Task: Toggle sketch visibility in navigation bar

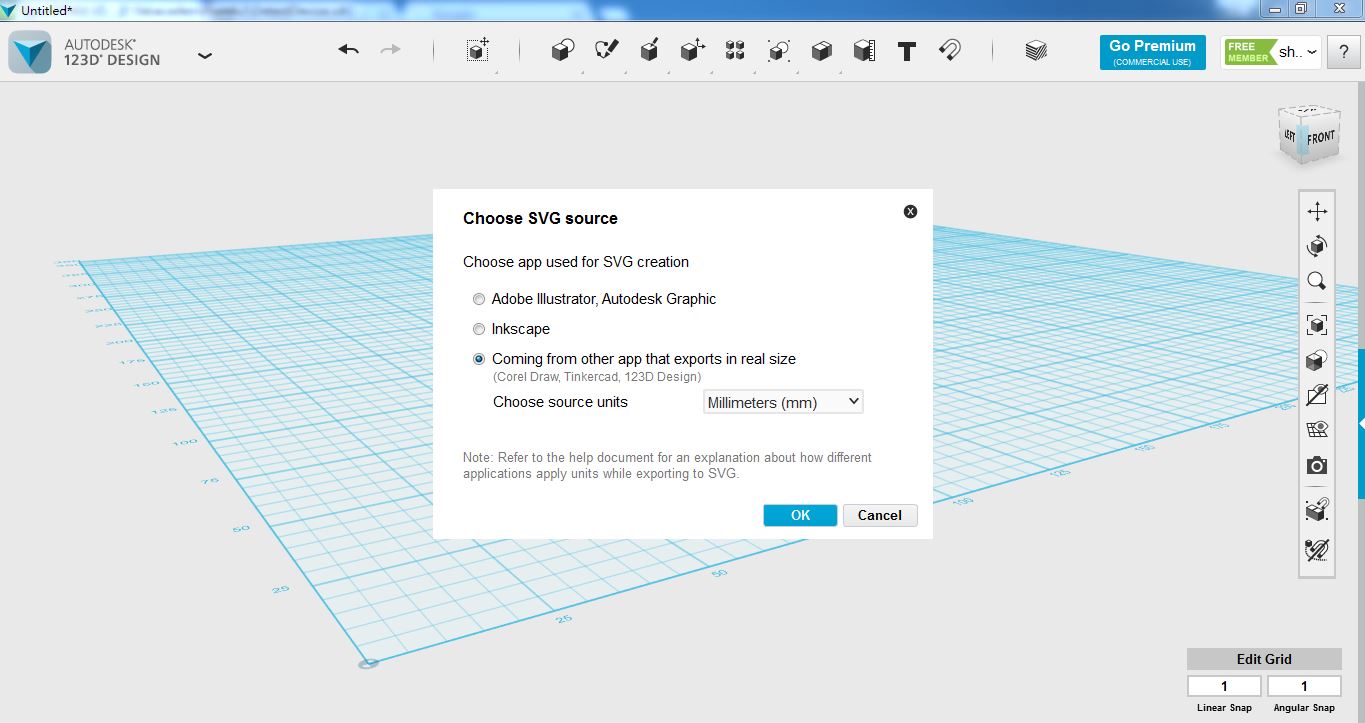Action: pyautogui.click(x=1317, y=395)
